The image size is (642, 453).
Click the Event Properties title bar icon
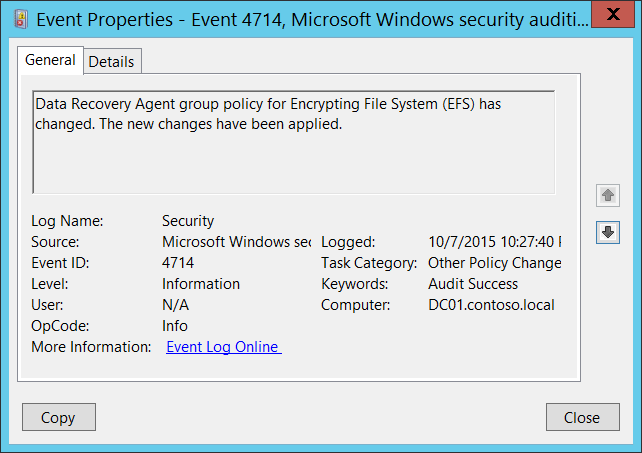point(19,17)
